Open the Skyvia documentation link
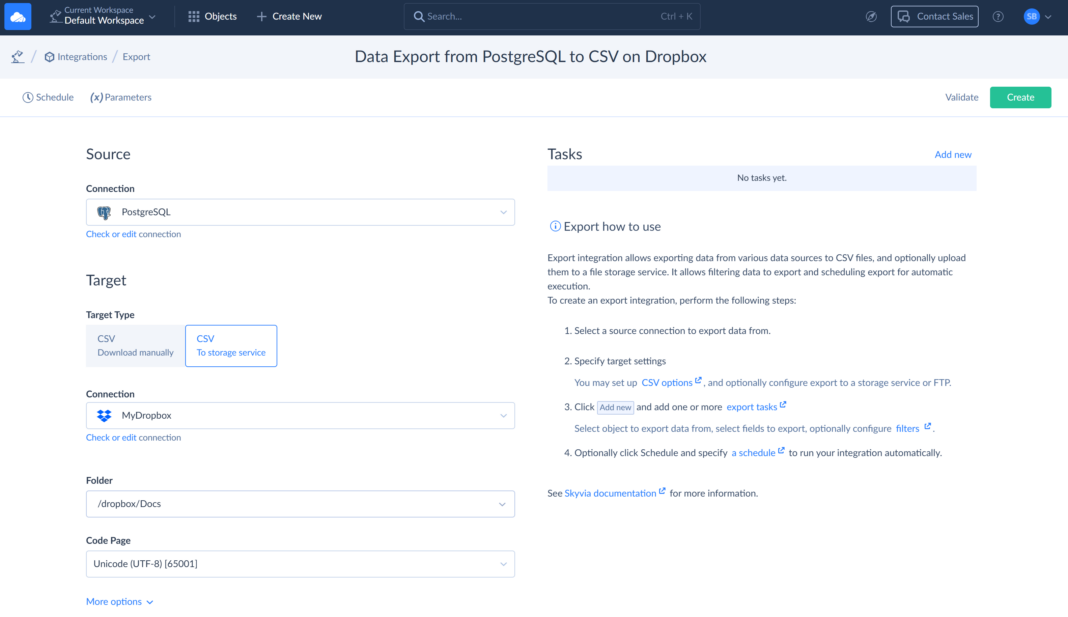This screenshot has height=617, width=1068. click(613, 492)
